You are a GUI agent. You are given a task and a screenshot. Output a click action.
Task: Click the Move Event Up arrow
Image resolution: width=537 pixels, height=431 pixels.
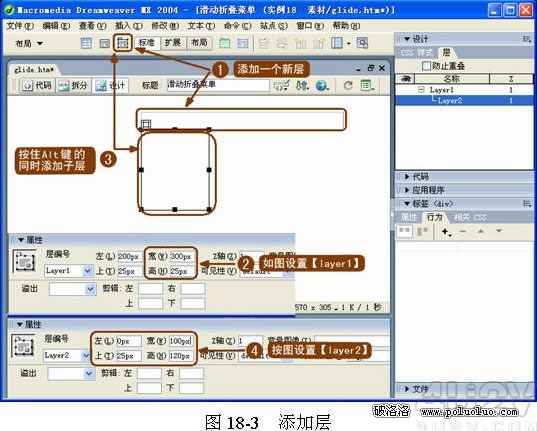point(481,232)
